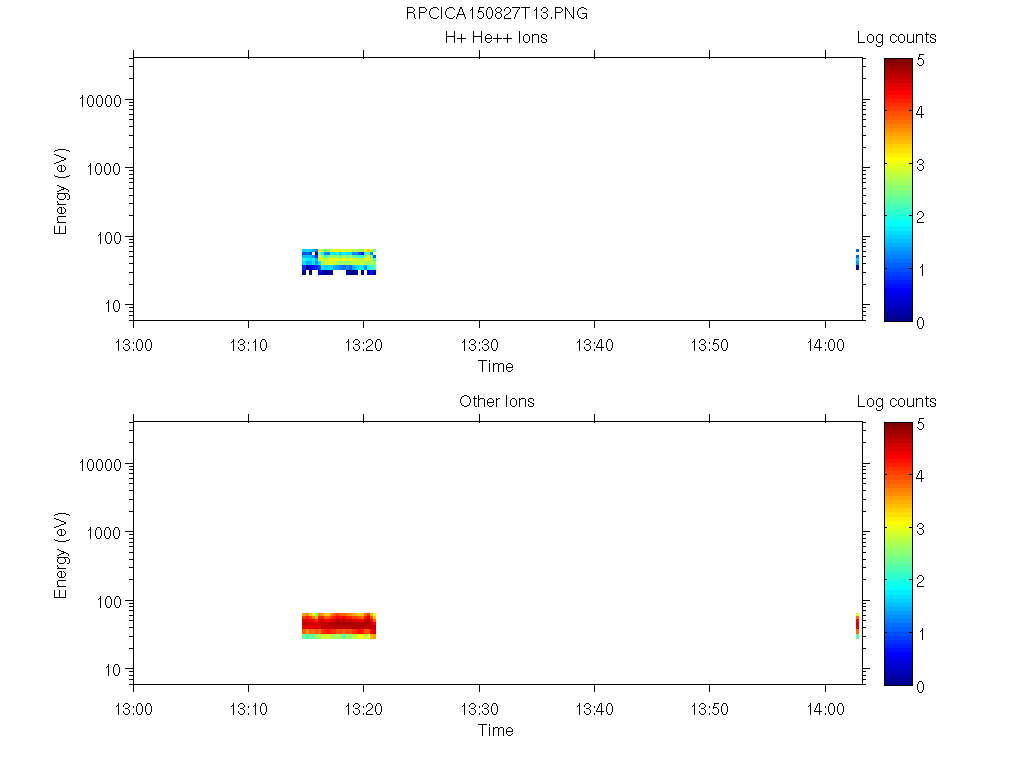Click the 0 label on H+ He++ Ions colorbar
The height and width of the screenshot is (768, 1024).
point(921,323)
